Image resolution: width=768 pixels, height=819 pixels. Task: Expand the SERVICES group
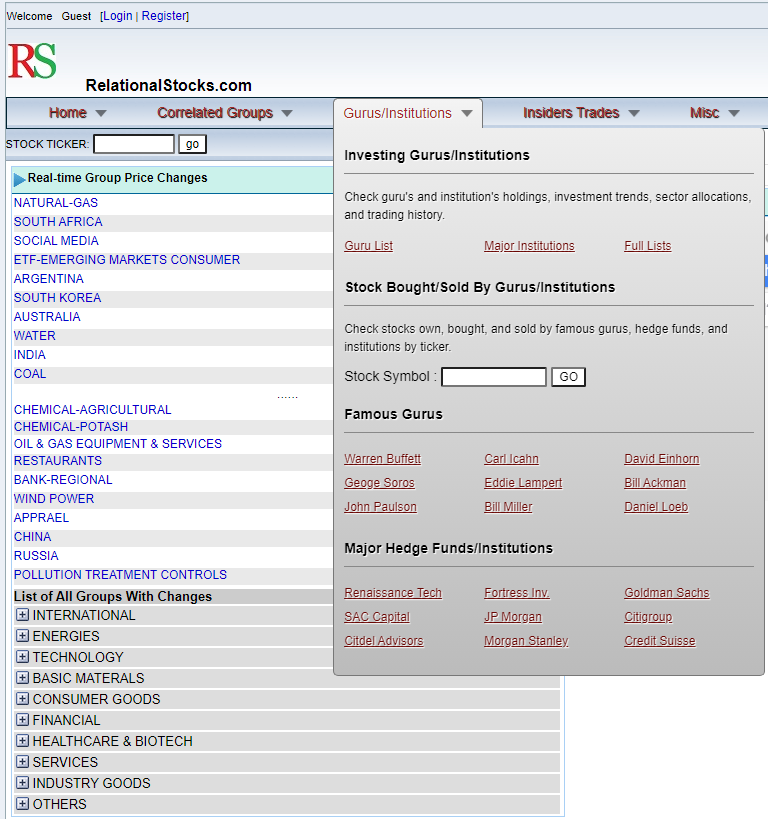(22, 762)
